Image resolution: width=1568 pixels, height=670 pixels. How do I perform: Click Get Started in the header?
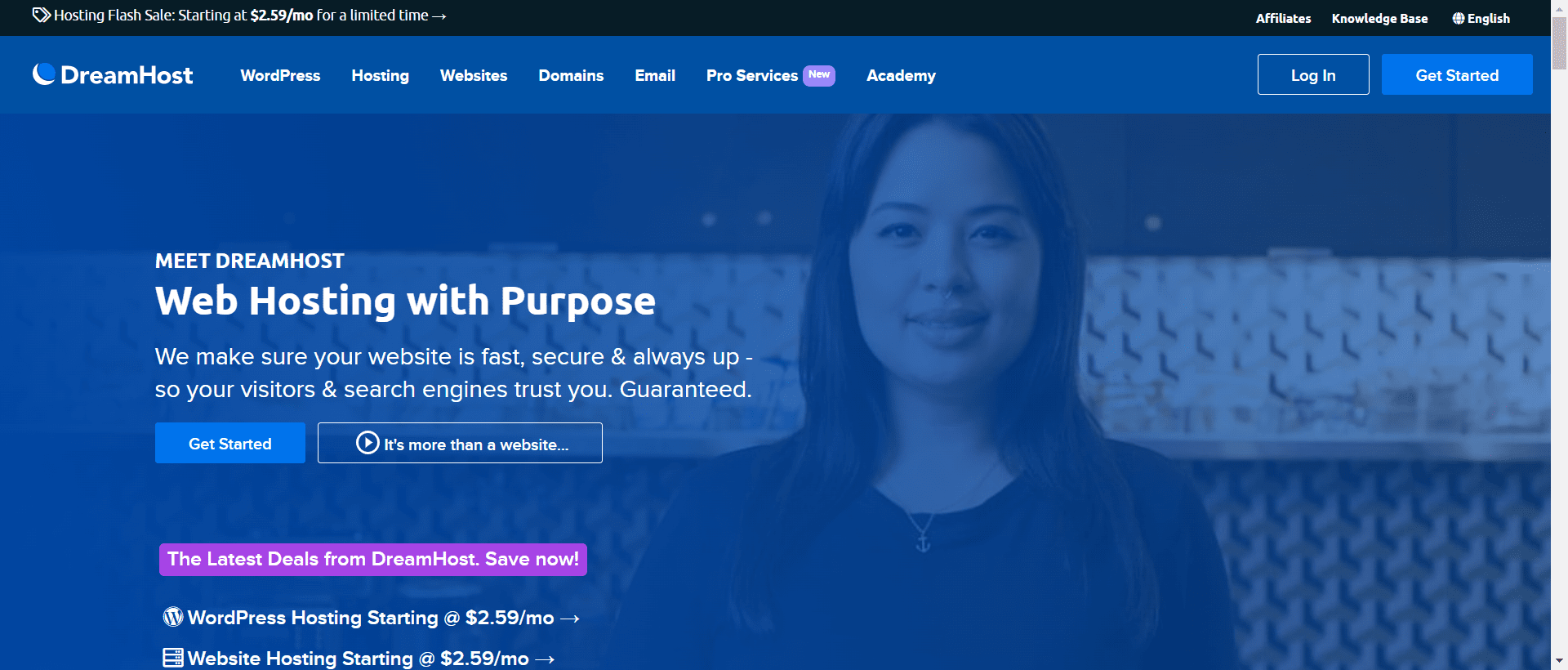pos(1457,74)
